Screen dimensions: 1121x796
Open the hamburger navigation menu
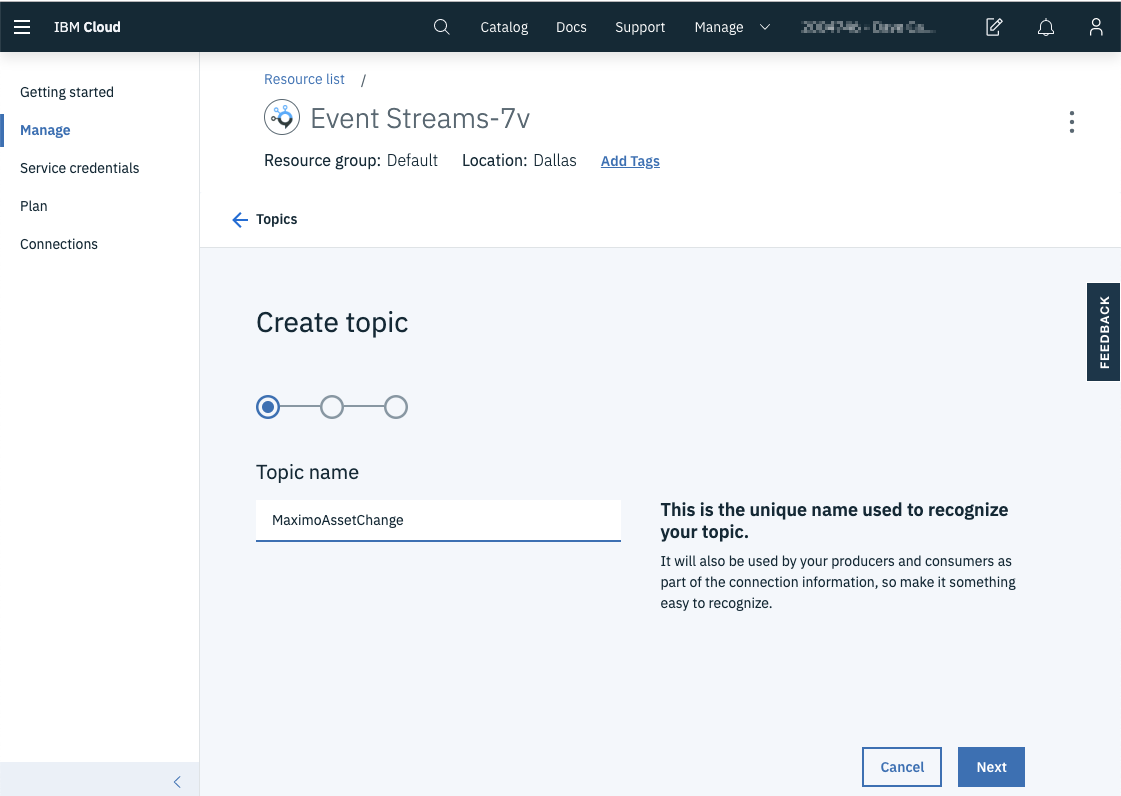point(22,27)
